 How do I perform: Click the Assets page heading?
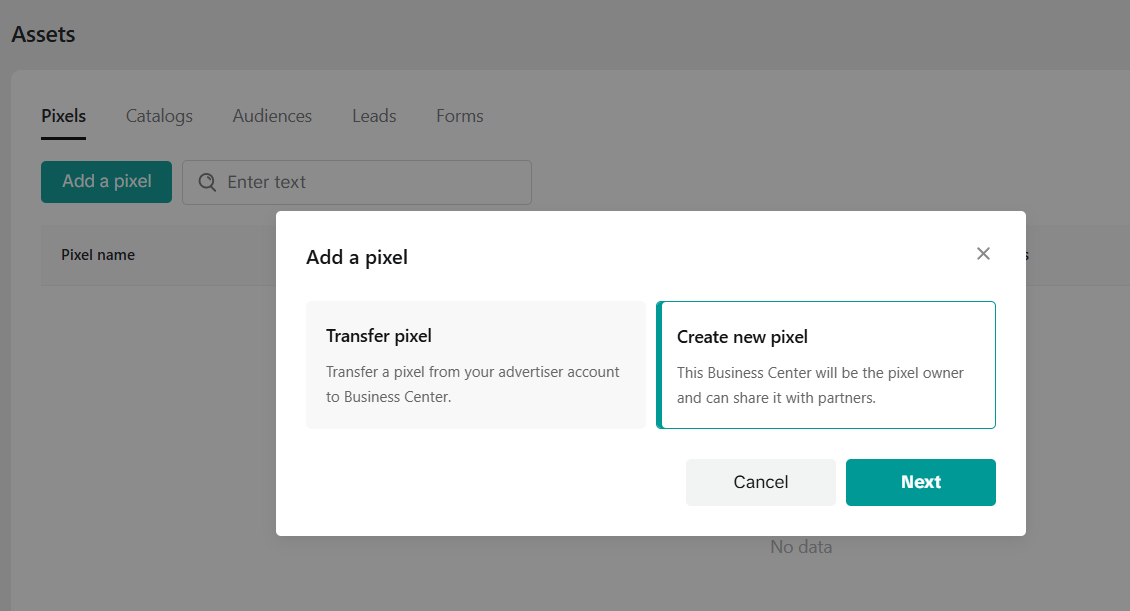43,35
